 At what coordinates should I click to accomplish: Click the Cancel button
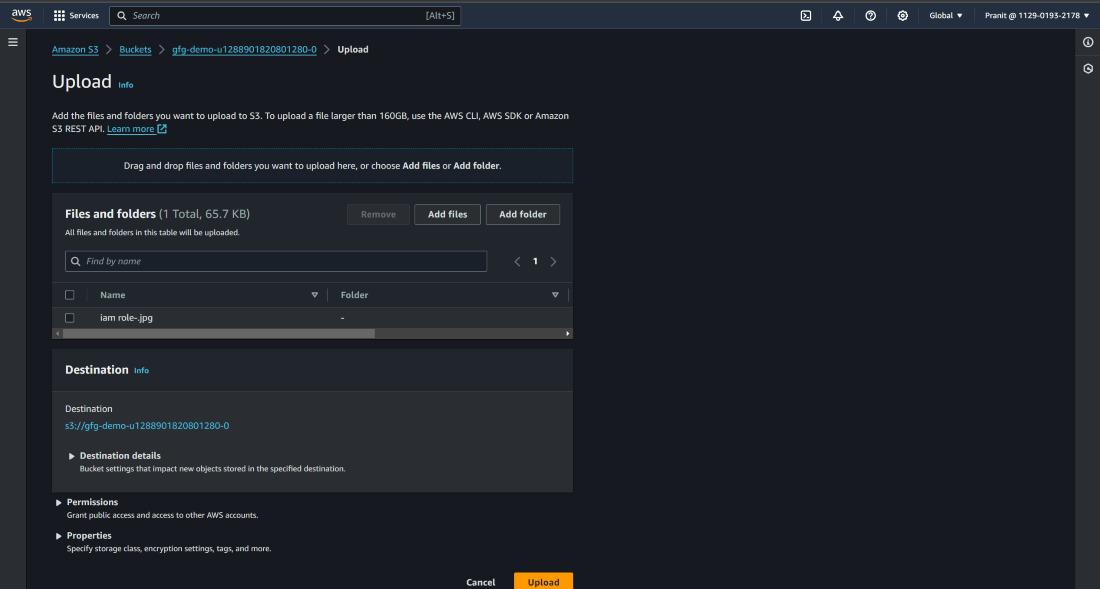481,582
